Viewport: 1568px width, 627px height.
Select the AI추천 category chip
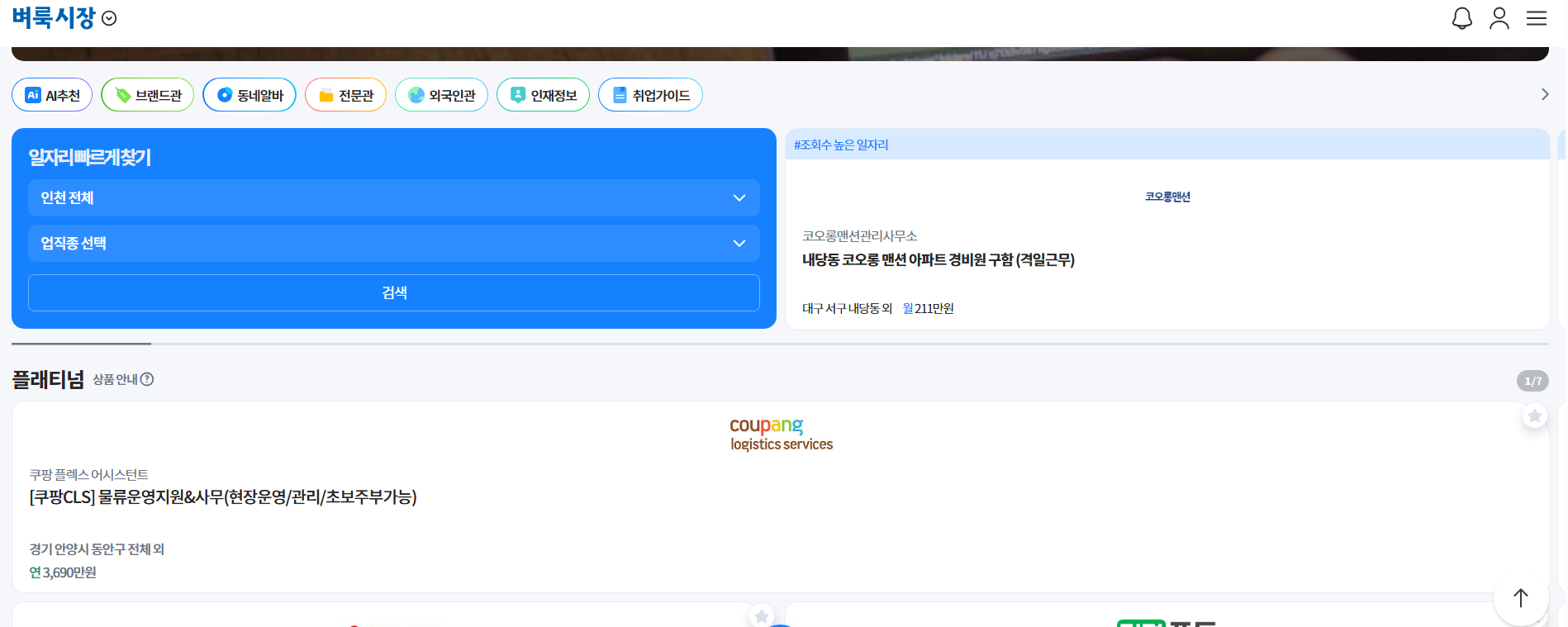pos(52,95)
